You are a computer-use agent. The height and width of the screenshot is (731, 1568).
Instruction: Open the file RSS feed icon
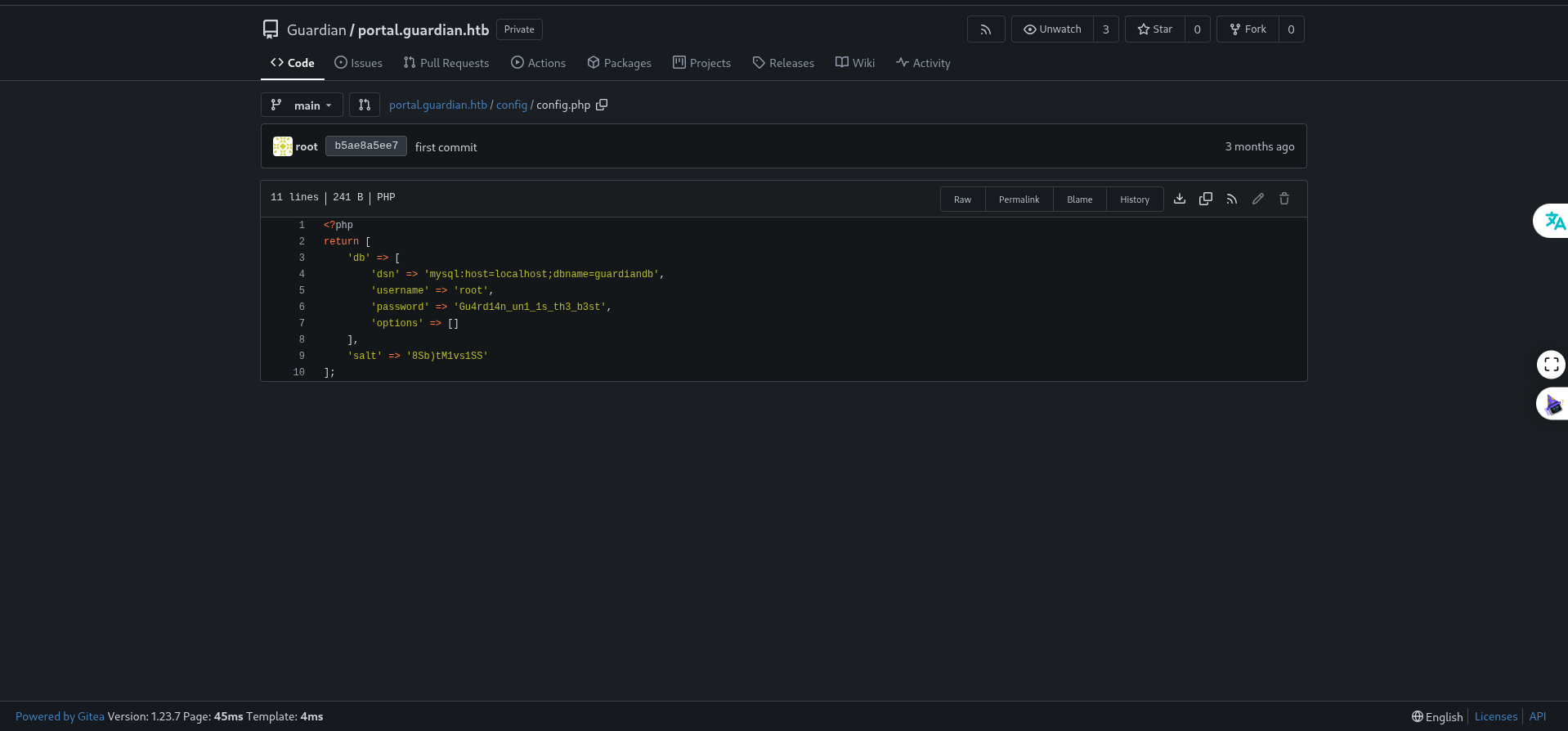tap(1232, 199)
